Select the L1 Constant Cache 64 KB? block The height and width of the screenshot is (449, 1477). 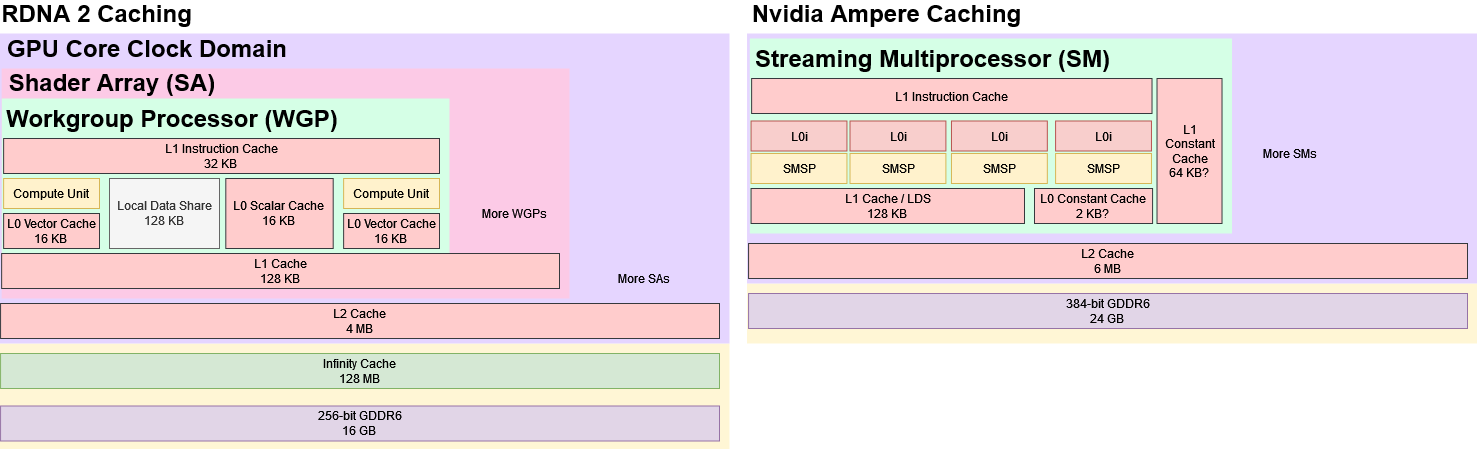pyautogui.click(x=1189, y=151)
